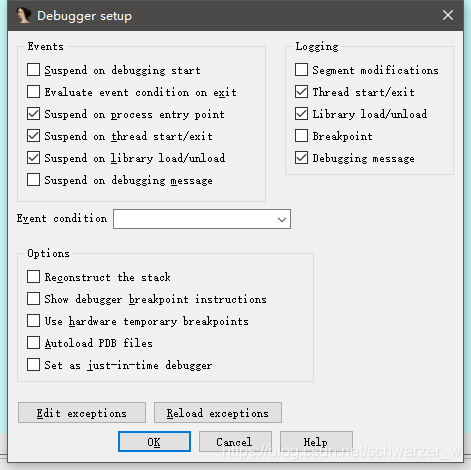Uncheck Thread start/exit logging

301,92
